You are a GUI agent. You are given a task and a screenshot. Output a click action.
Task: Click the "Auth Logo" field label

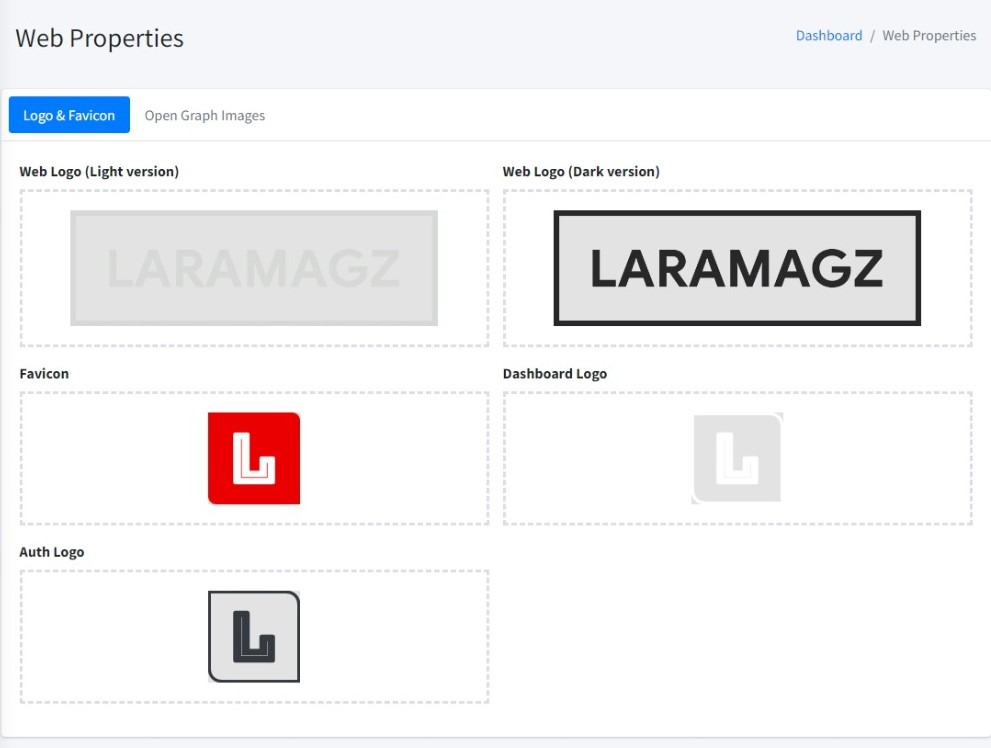pos(52,552)
